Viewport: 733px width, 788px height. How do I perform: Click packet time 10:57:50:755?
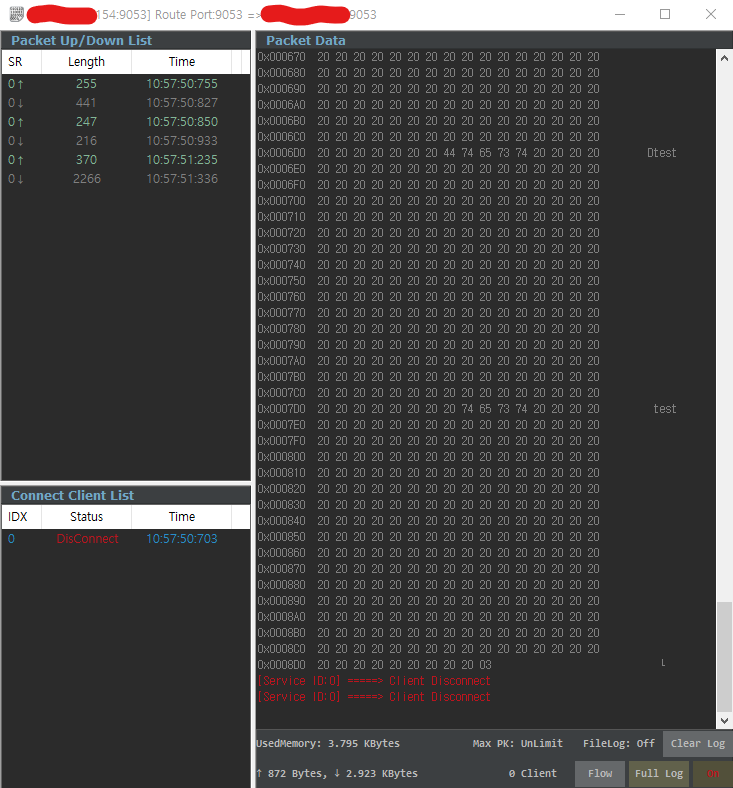[182, 83]
